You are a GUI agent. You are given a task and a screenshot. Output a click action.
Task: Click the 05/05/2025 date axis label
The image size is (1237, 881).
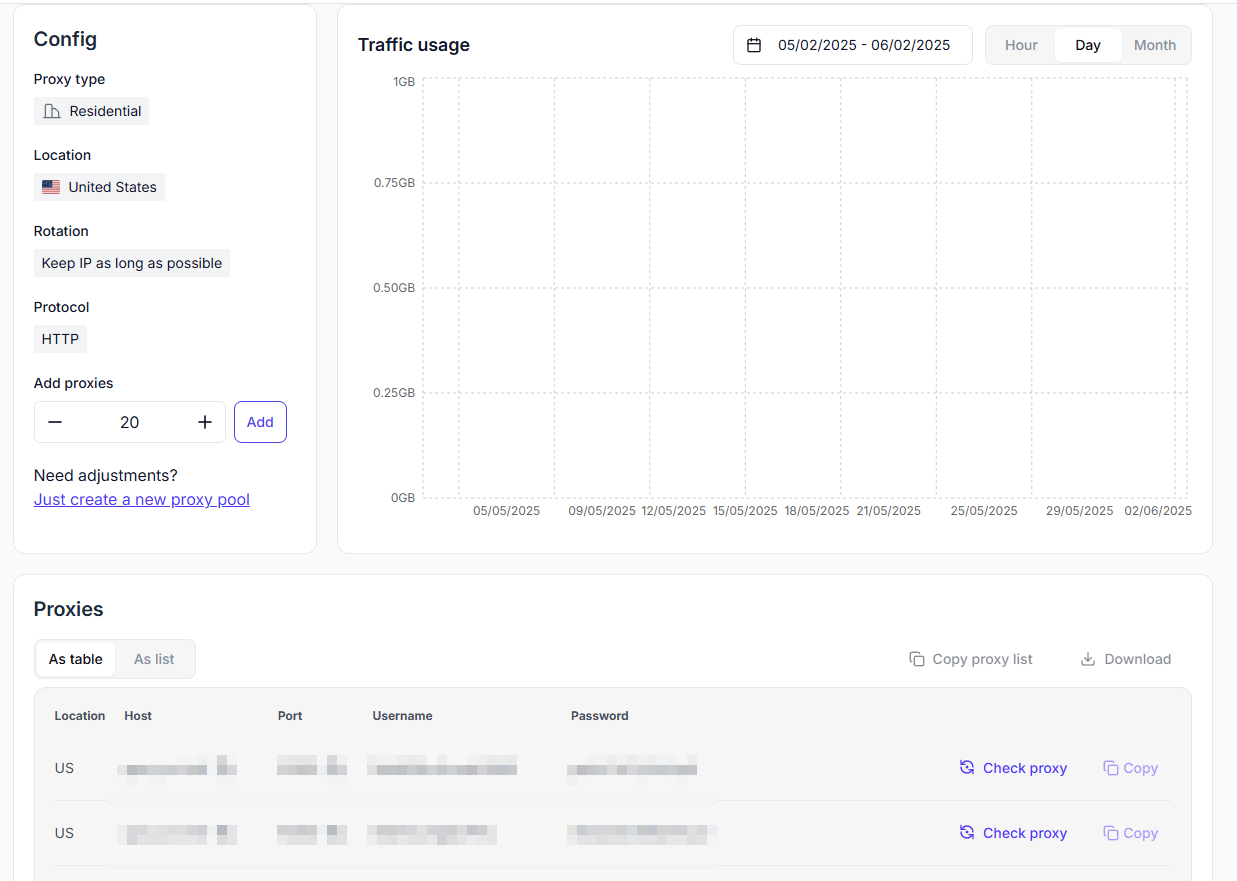point(506,511)
